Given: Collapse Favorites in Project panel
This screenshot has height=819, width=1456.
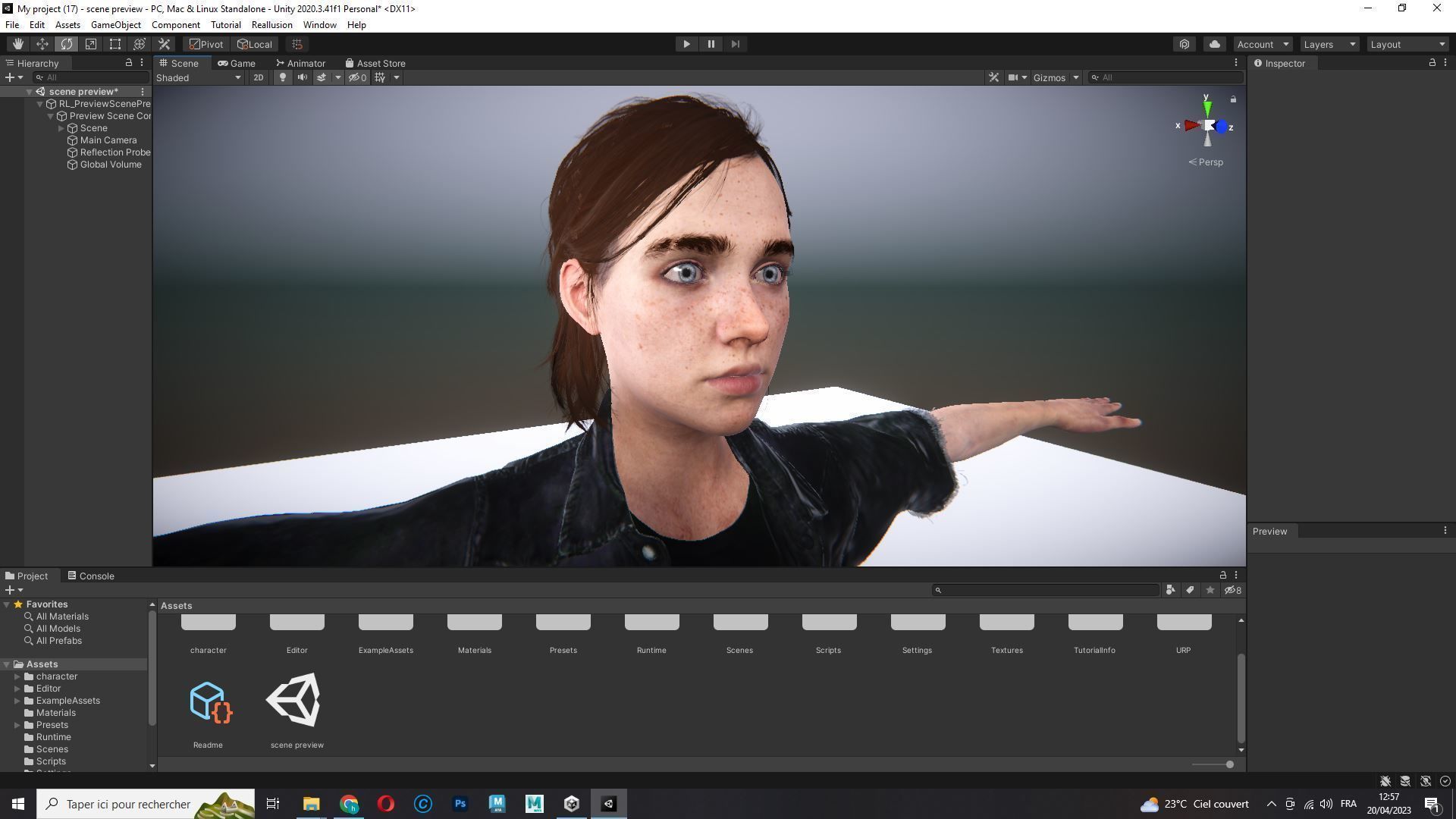Looking at the screenshot, I should [7, 604].
